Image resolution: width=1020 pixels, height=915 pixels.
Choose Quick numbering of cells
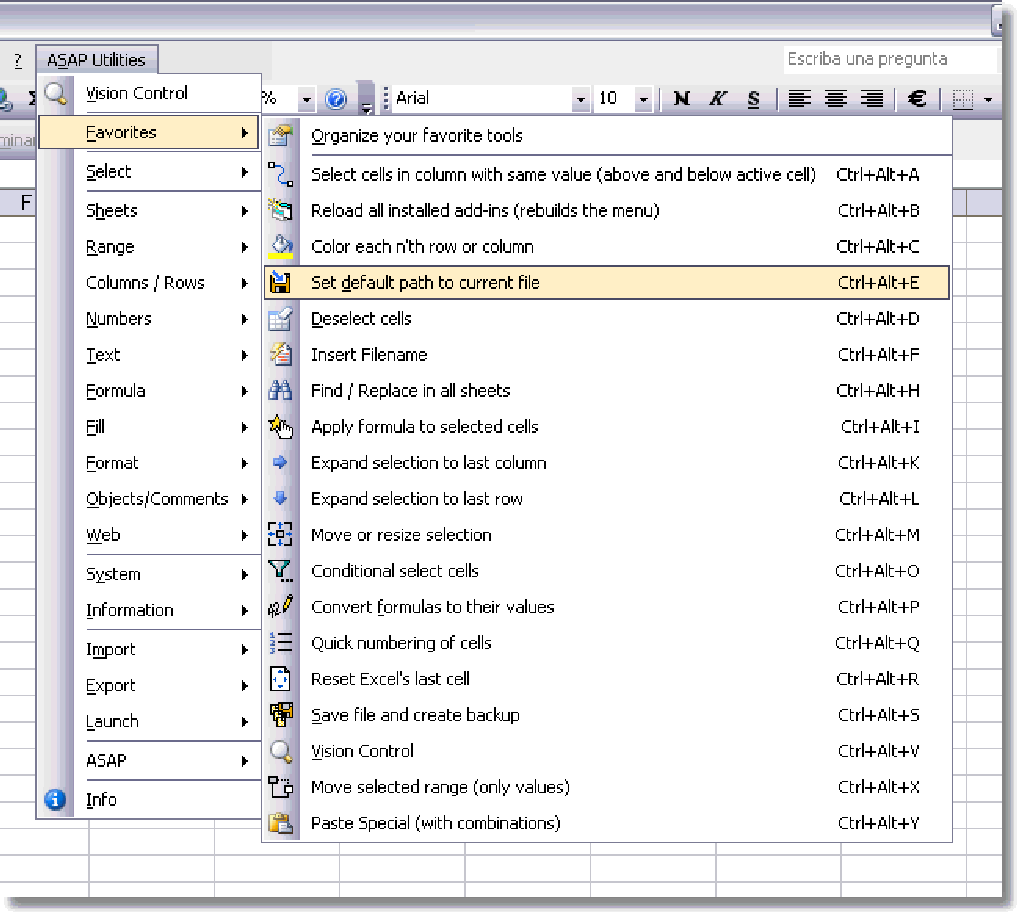point(607,643)
